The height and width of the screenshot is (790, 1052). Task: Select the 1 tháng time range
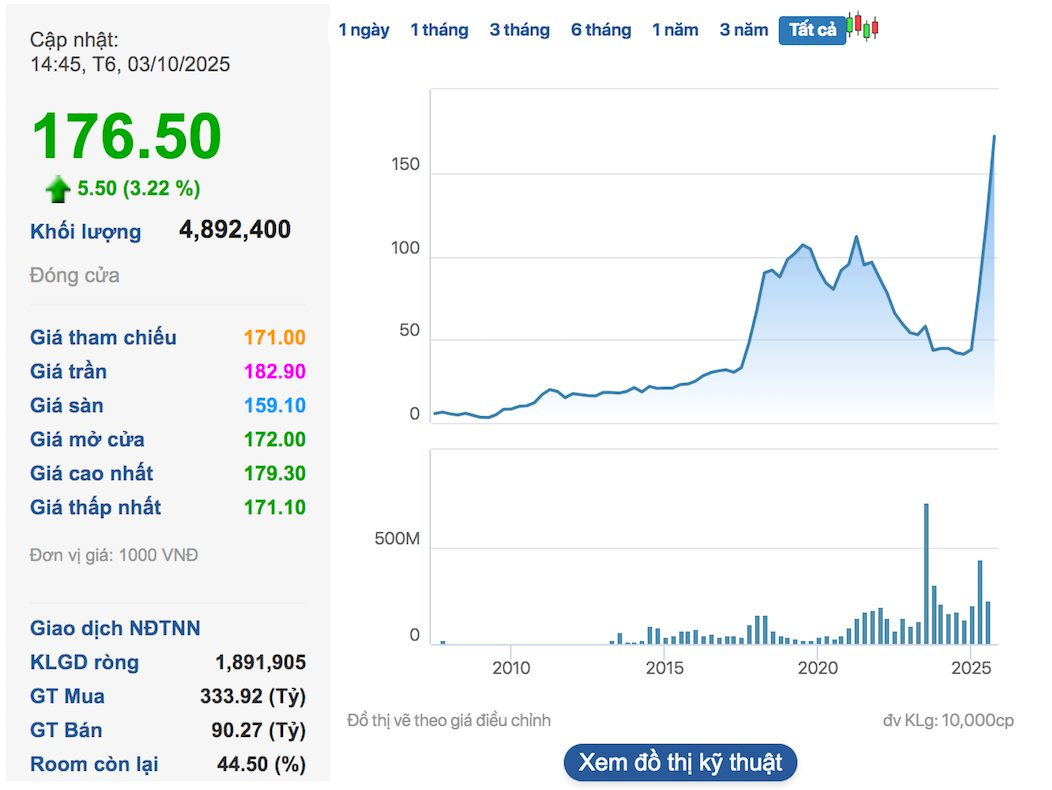(439, 30)
